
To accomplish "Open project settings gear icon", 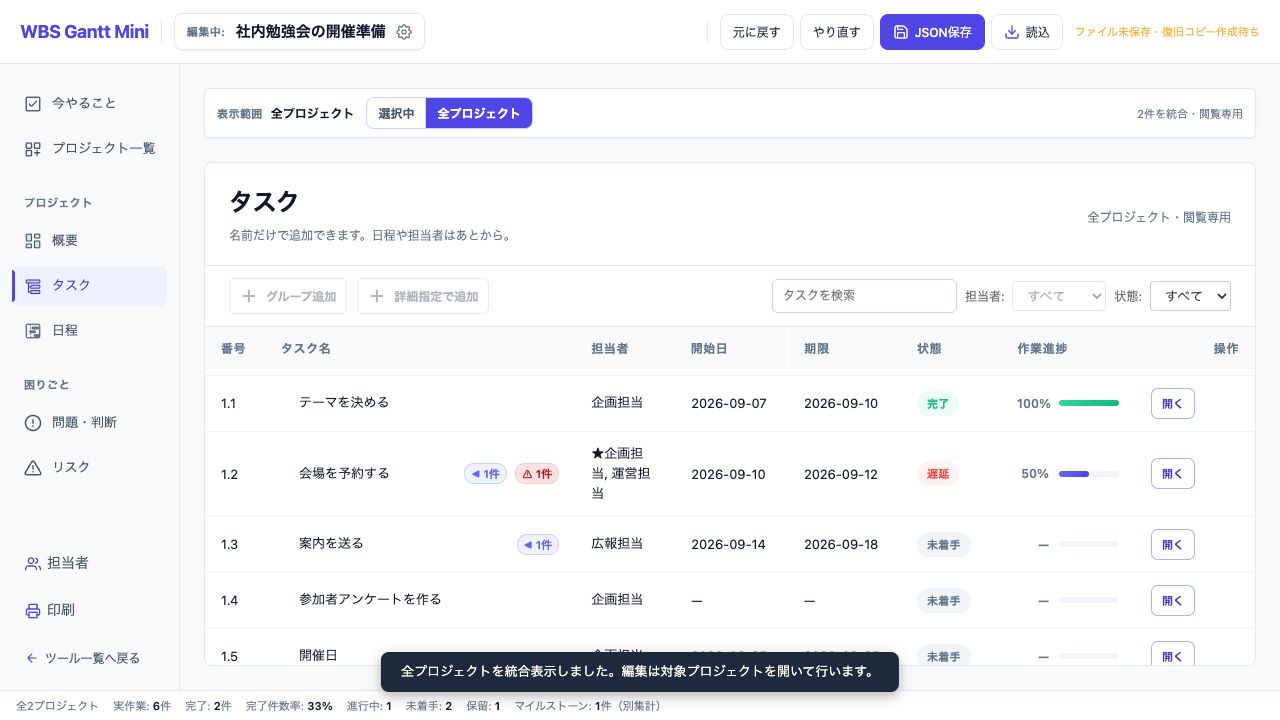I will tap(404, 32).
